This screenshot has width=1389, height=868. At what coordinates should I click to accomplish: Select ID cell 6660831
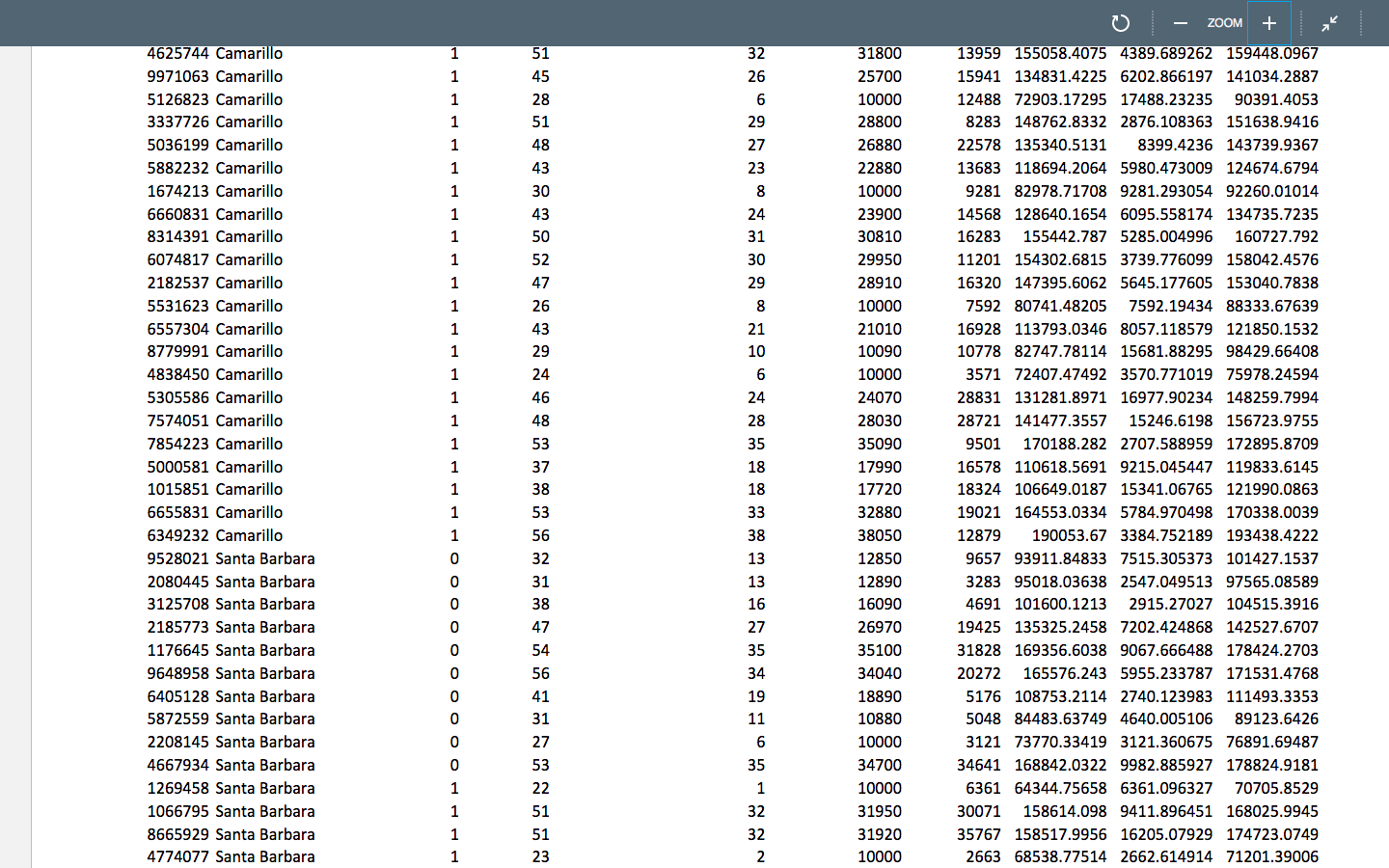click(177, 214)
